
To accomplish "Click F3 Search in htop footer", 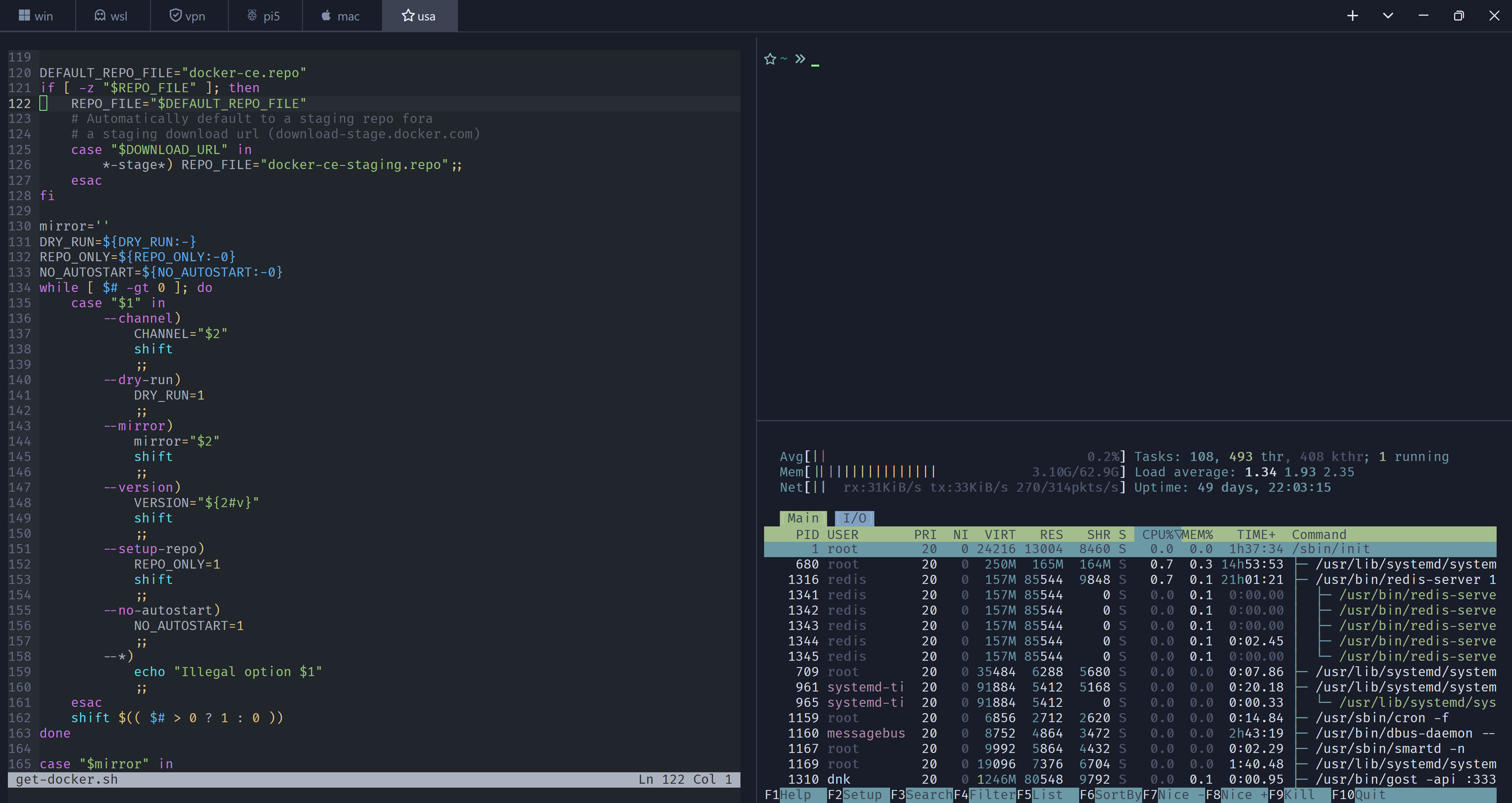I will pos(922,795).
